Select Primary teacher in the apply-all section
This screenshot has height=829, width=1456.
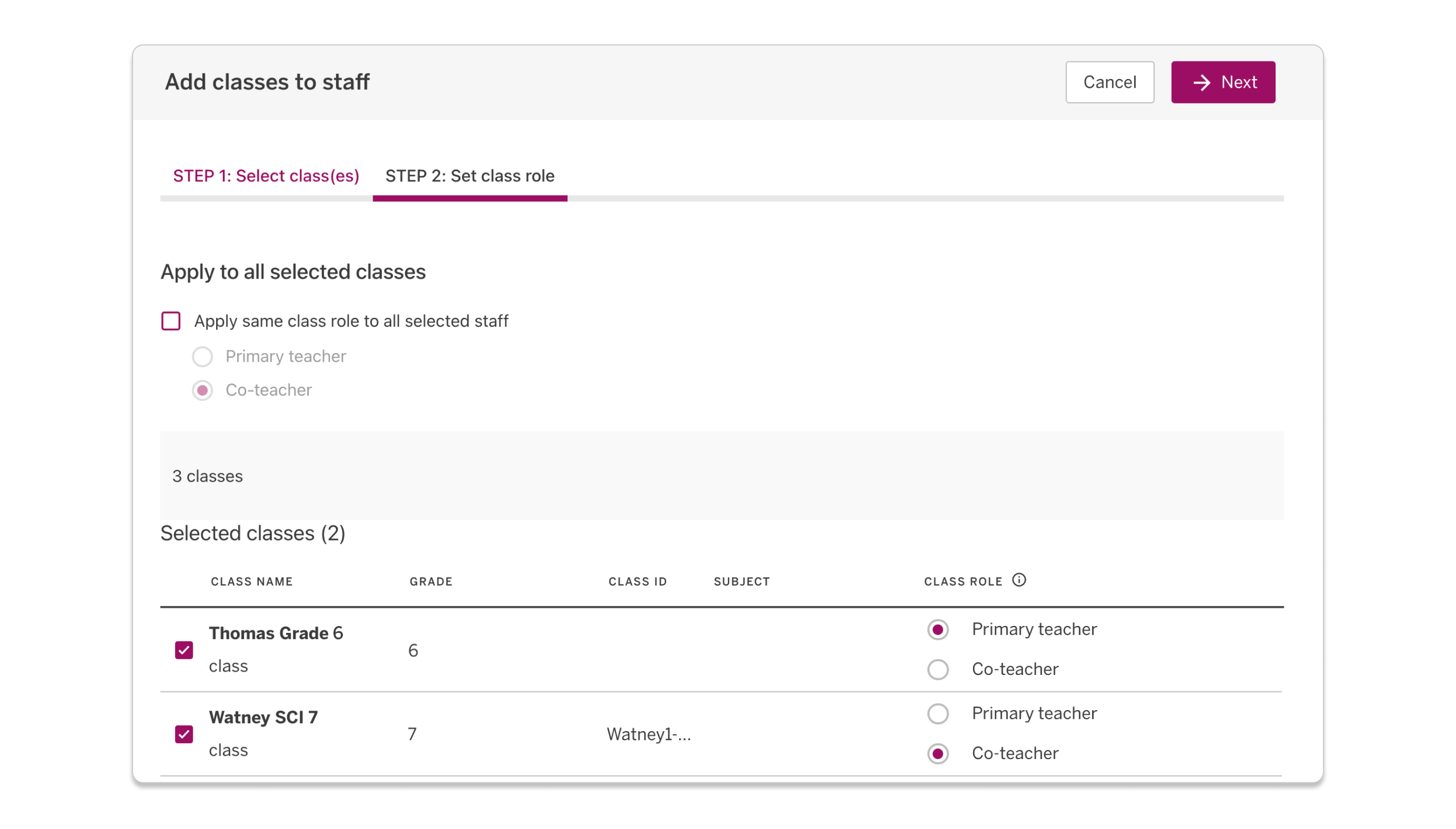point(202,357)
